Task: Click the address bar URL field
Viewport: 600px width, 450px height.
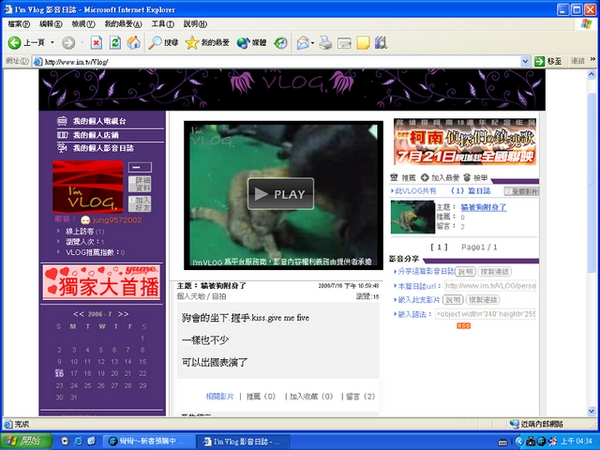Action: [277, 61]
